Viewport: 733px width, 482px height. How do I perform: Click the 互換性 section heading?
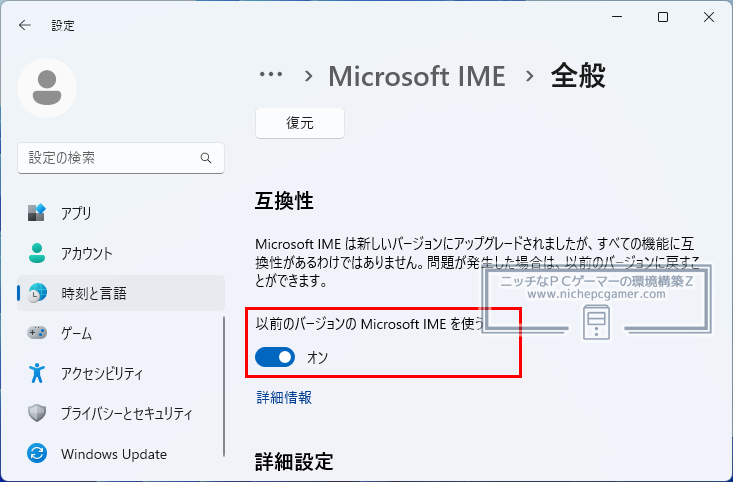(284, 201)
